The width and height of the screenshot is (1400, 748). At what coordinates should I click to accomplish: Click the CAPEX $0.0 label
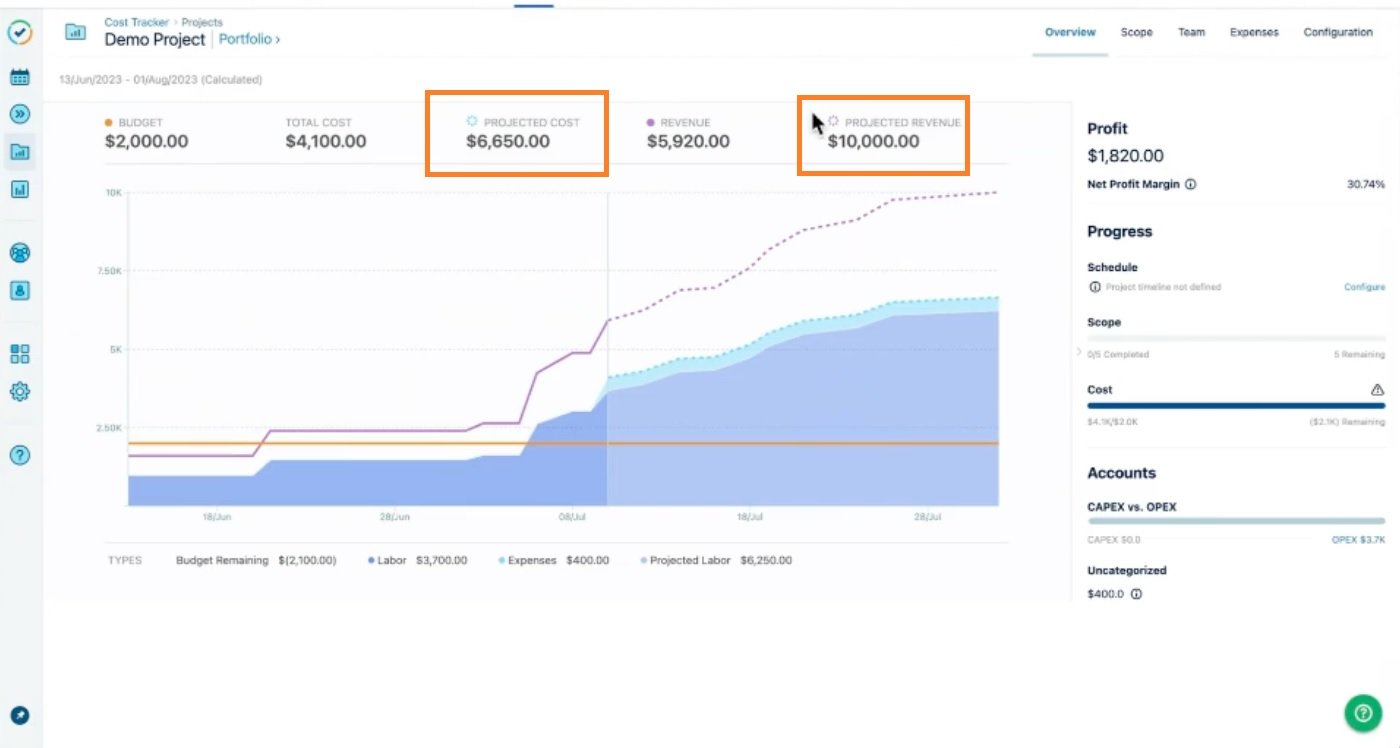(1114, 539)
